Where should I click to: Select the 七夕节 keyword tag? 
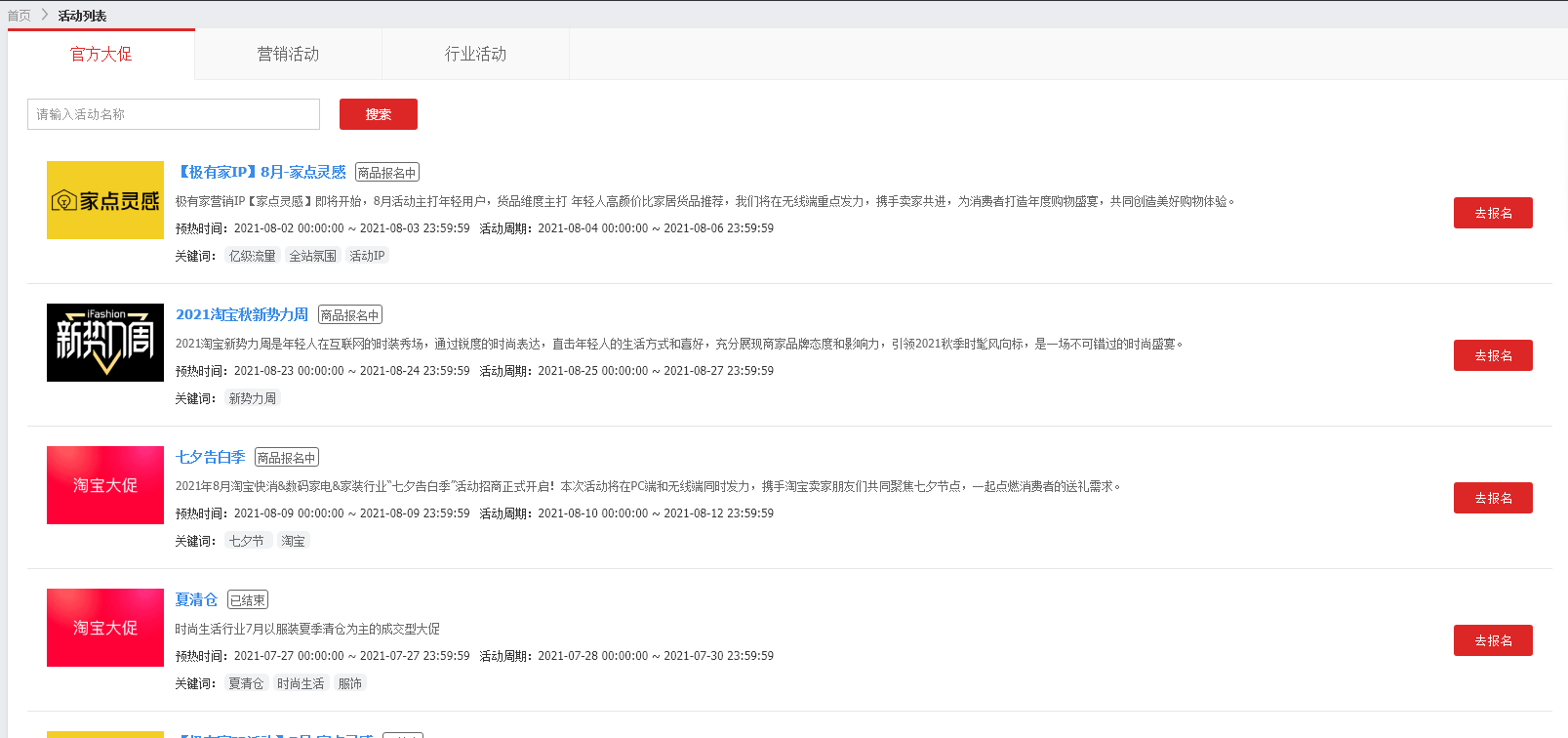(x=247, y=541)
